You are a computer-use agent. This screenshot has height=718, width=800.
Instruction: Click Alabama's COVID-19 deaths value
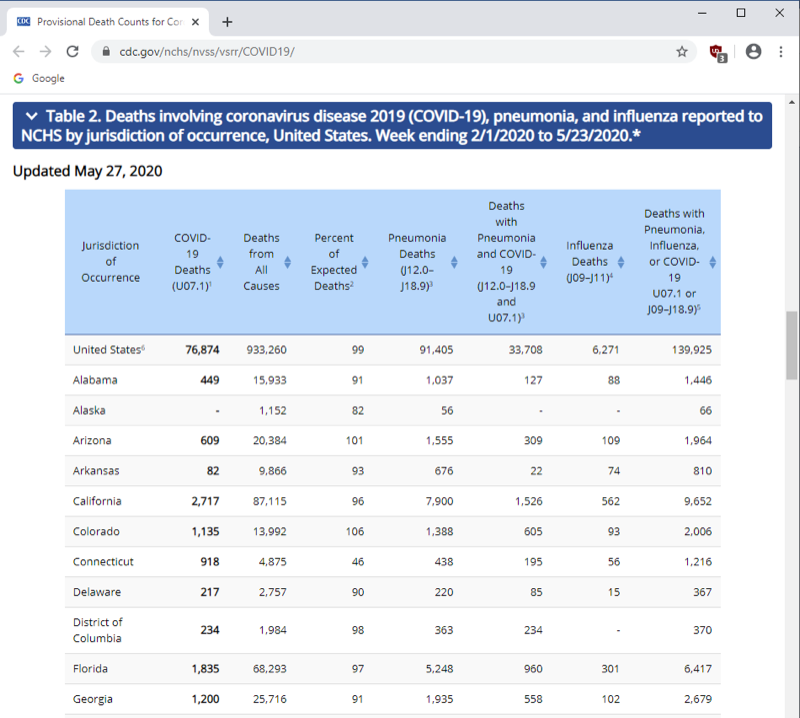coord(208,380)
